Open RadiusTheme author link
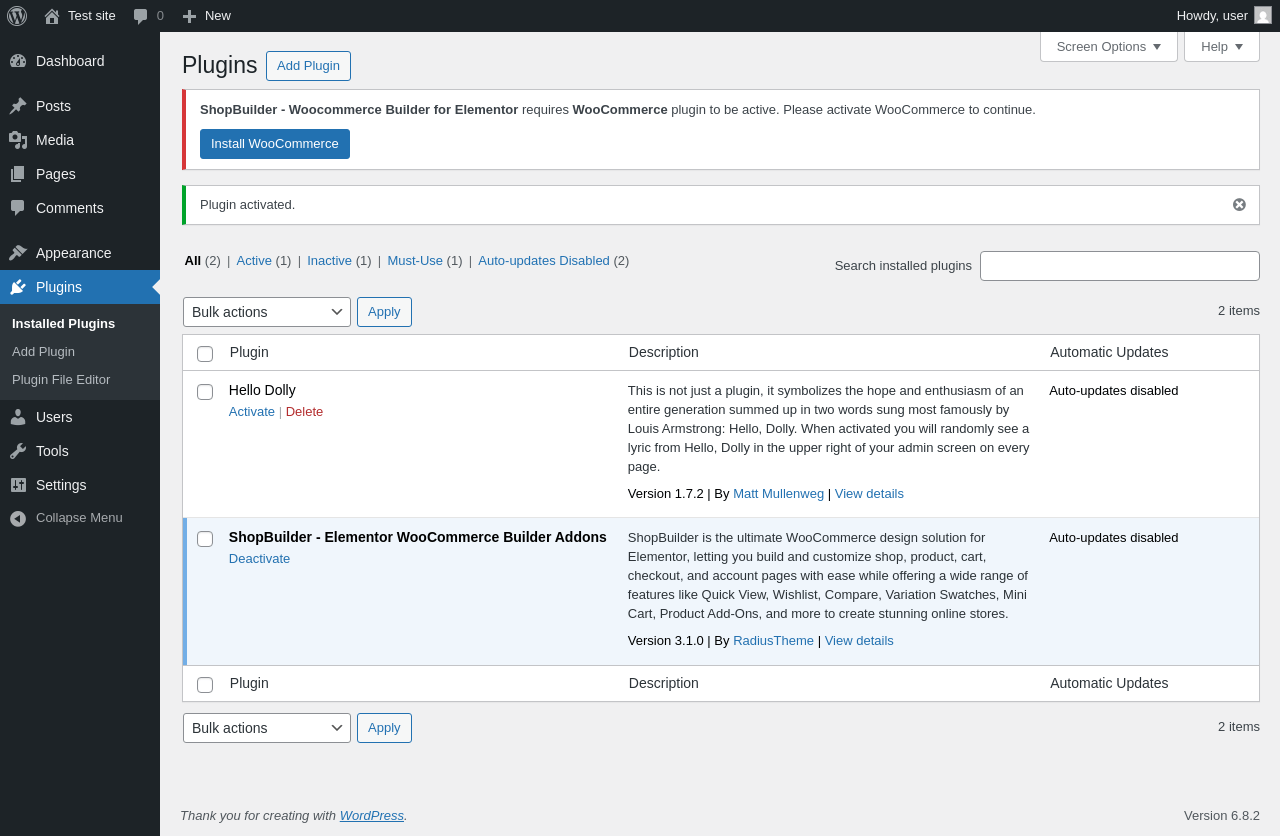 (773, 640)
